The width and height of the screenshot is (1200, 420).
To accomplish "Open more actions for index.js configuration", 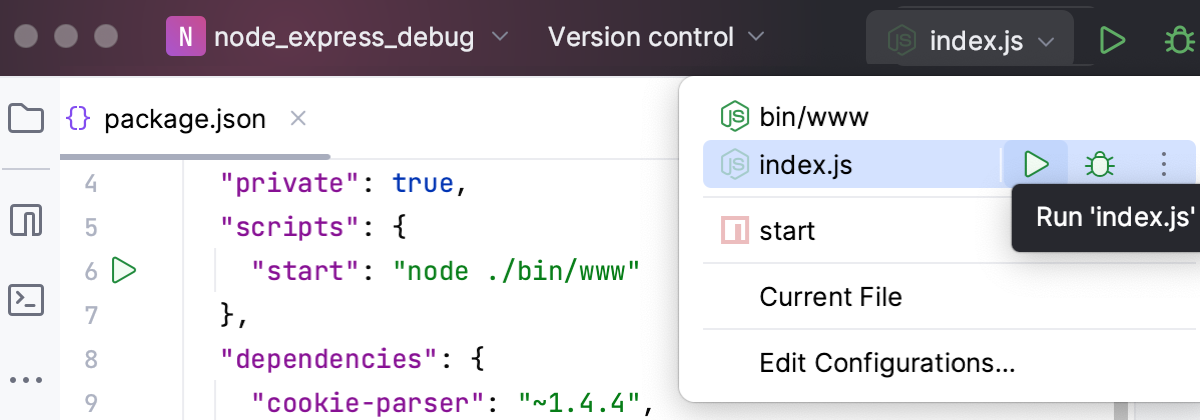I will (x=1163, y=164).
